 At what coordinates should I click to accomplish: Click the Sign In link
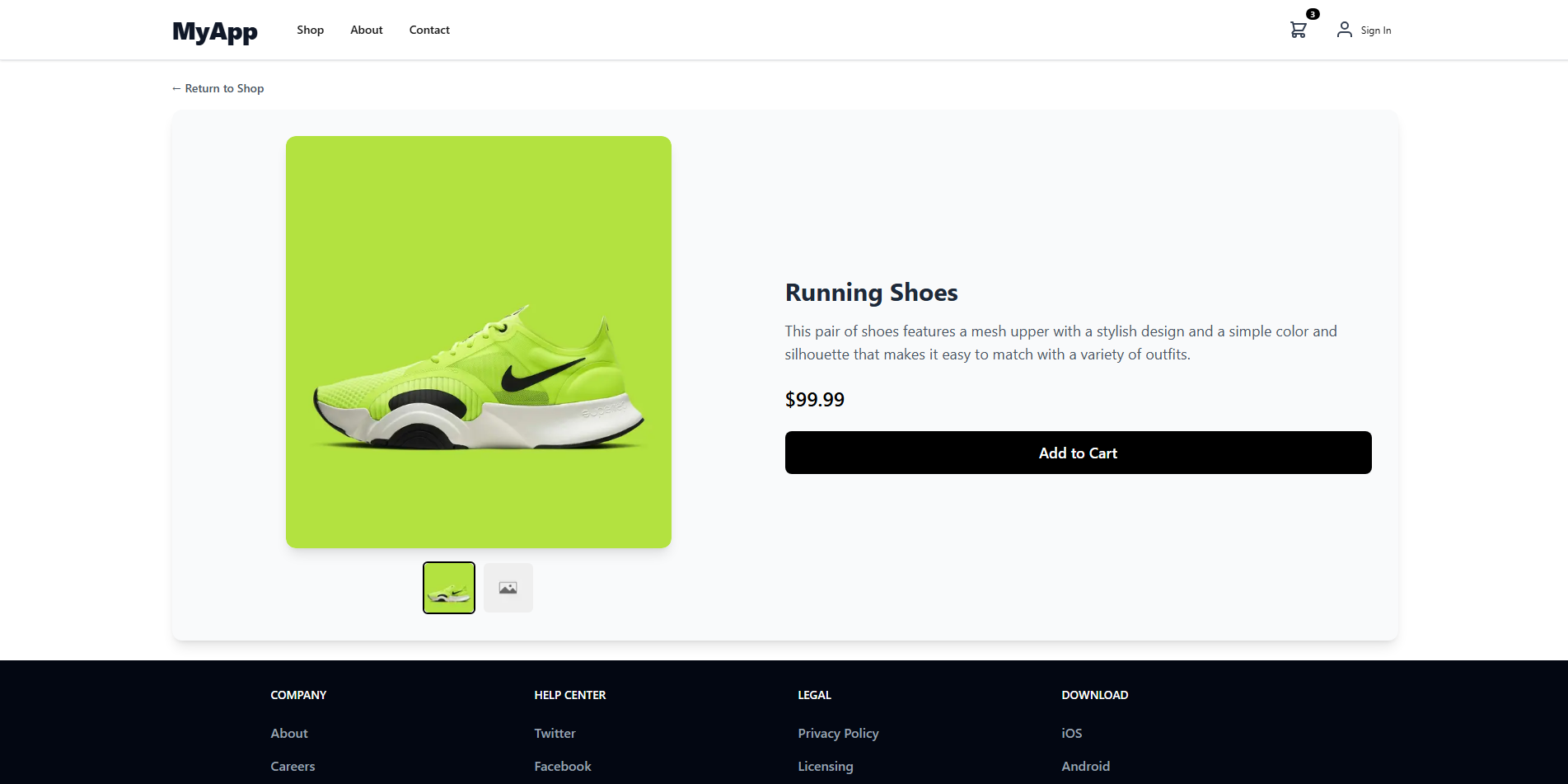coord(1376,31)
